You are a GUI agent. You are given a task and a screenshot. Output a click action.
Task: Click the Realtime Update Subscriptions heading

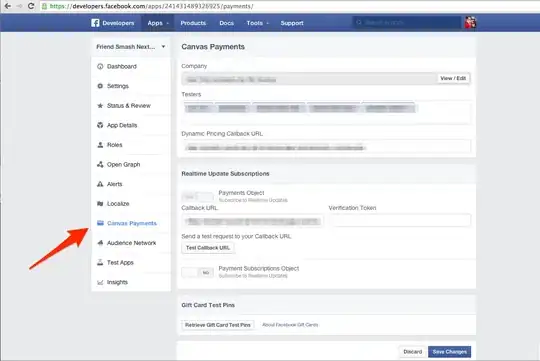(225, 174)
